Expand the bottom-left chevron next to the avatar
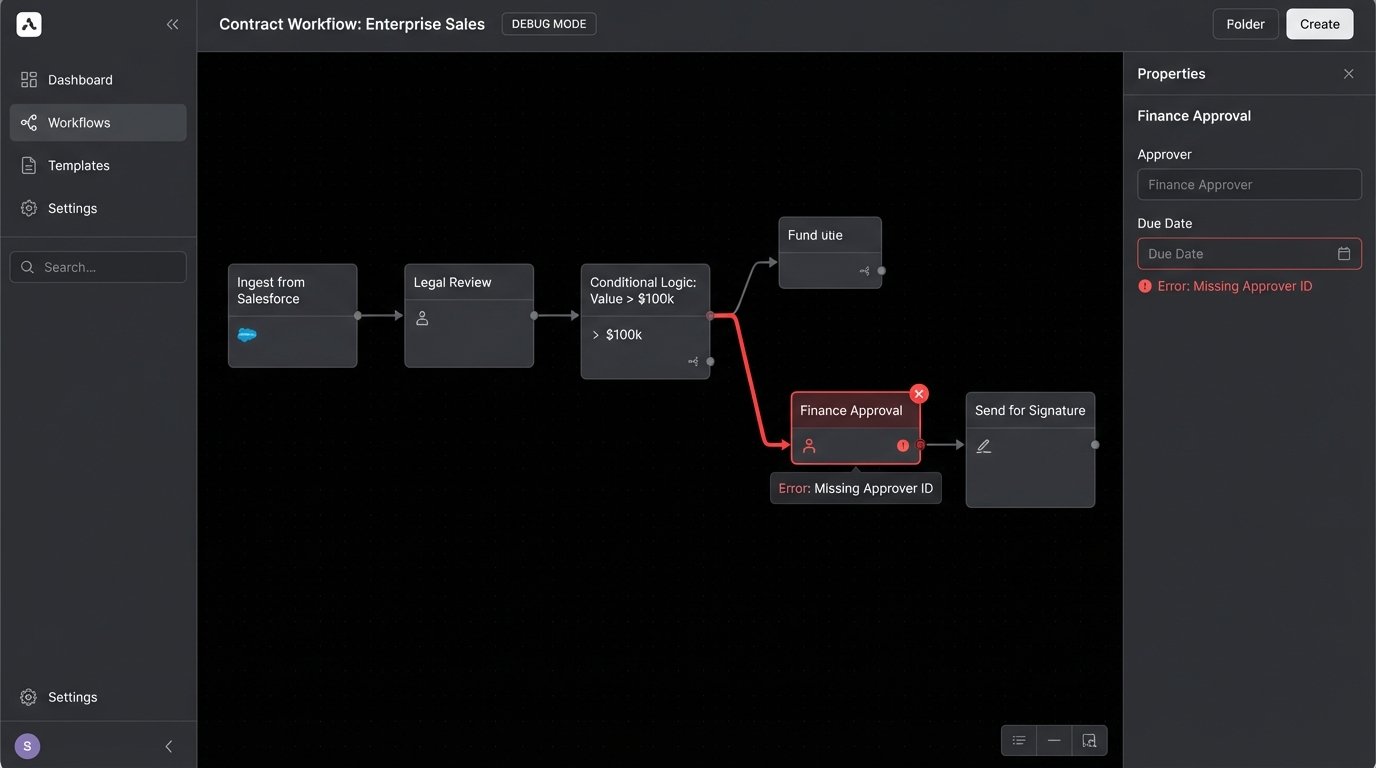1376x768 pixels. coord(168,746)
